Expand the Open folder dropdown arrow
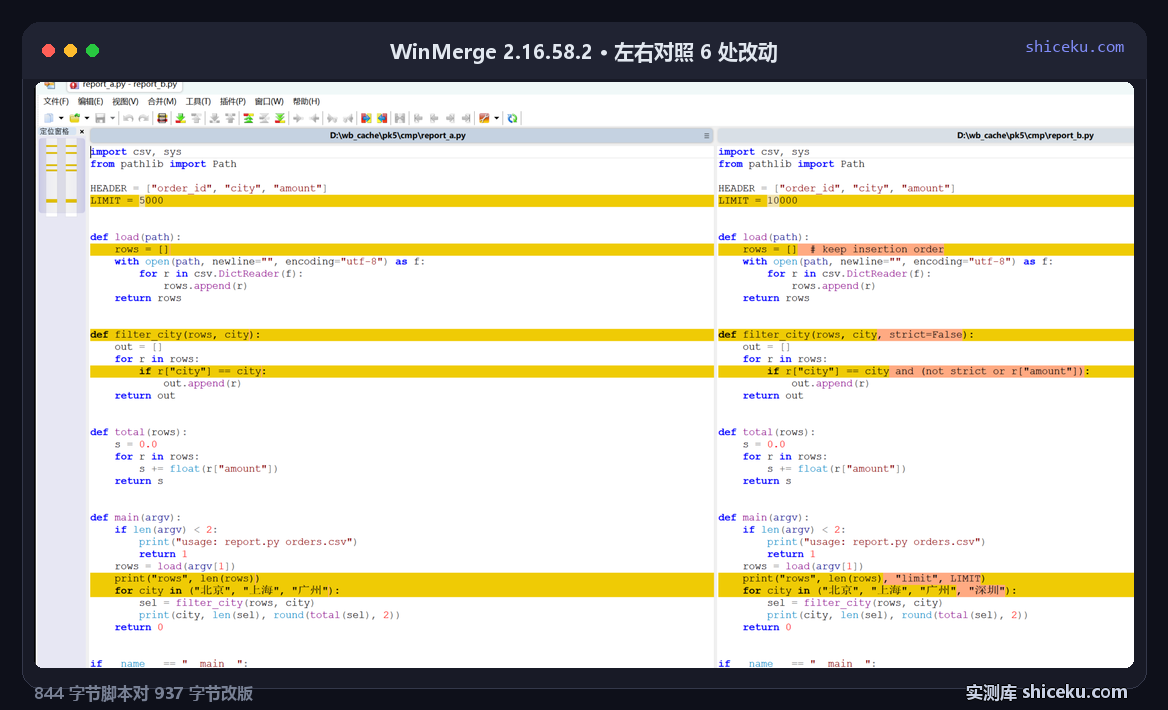Viewport: 1168px width, 710px height. coord(87,118)
